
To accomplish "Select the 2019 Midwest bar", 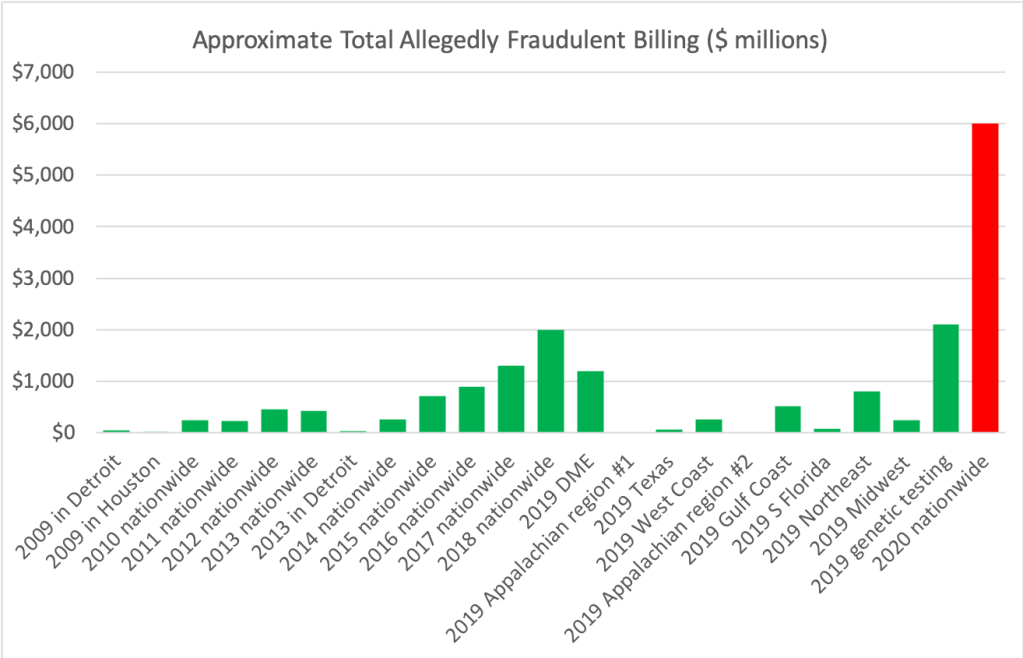I will pyautogui.click(x=906, y=426).
